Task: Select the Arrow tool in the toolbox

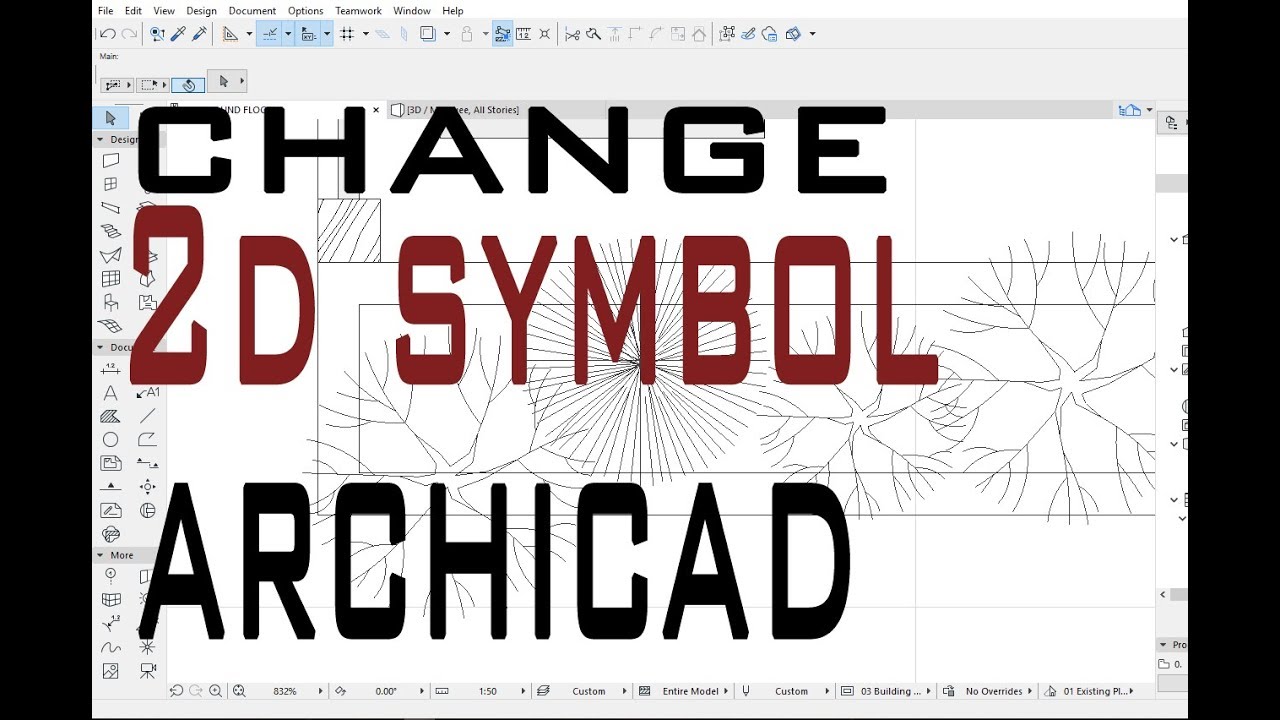Action: [x=110, y=118]
